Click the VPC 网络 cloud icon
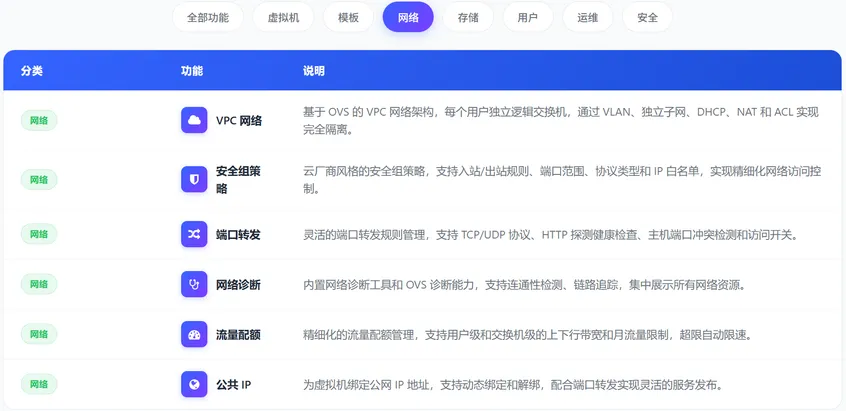 (x=194, y=120)
